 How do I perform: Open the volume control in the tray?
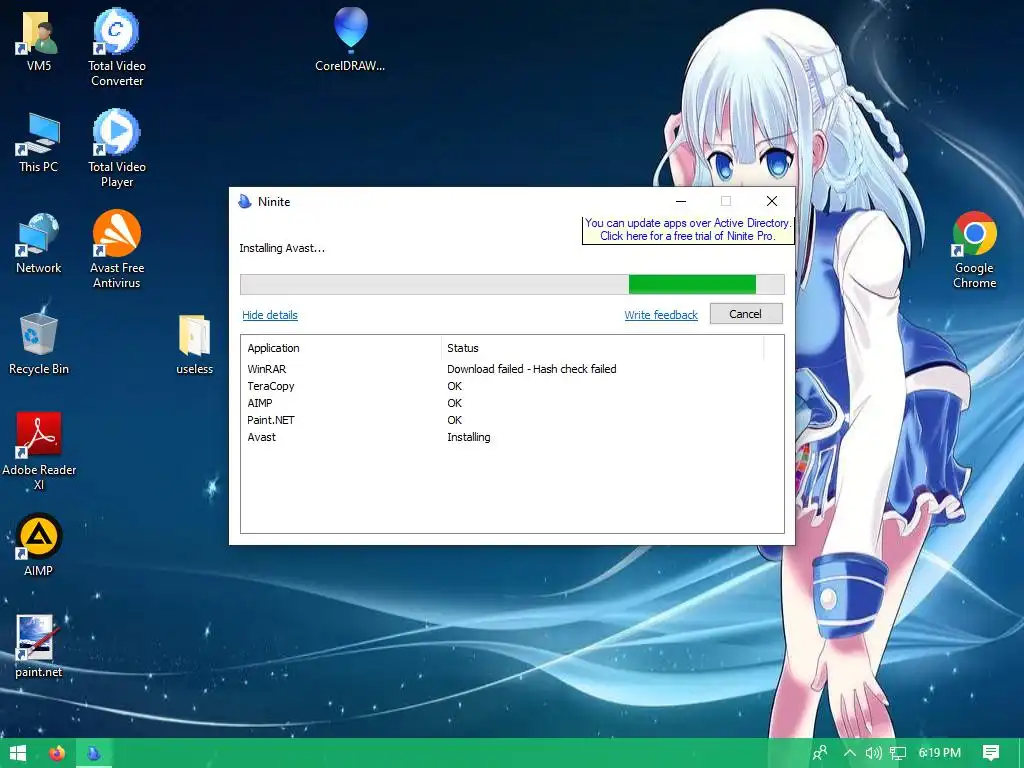tap(873, 753)
